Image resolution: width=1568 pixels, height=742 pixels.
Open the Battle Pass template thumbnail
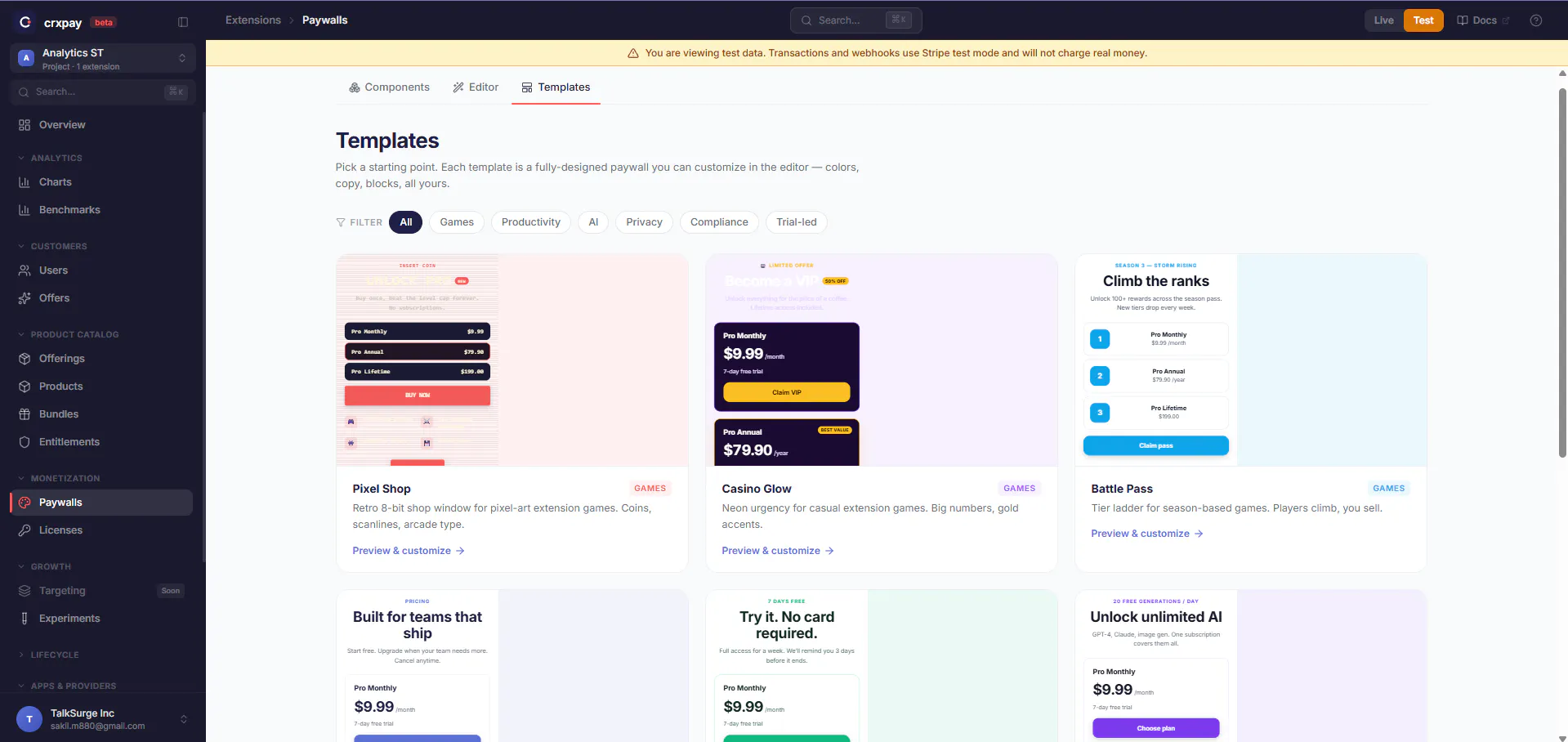point(1251,360)
